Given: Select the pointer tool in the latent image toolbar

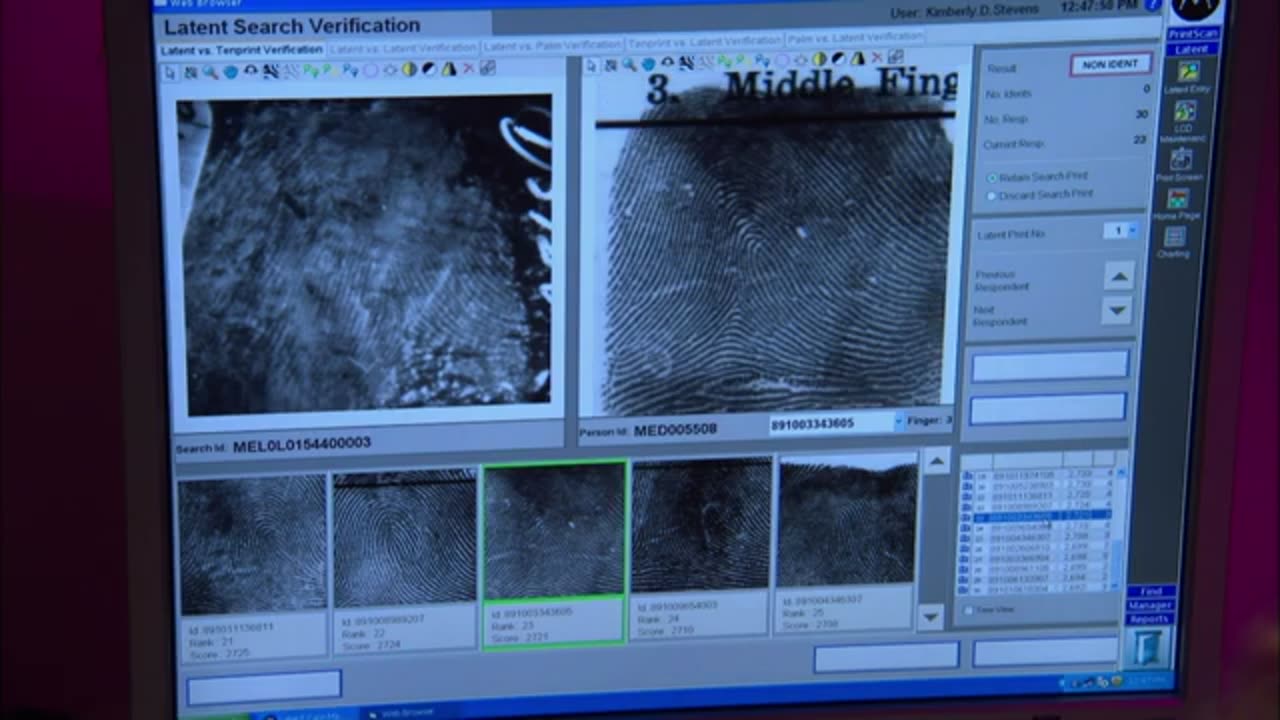Looking at the screenshot, I should point(170,71).
